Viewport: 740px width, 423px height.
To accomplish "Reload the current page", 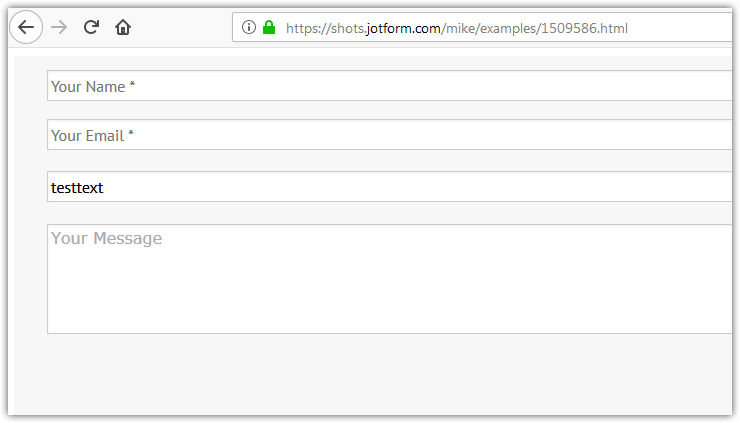I will pyautogui.click(x=91, y=27).
